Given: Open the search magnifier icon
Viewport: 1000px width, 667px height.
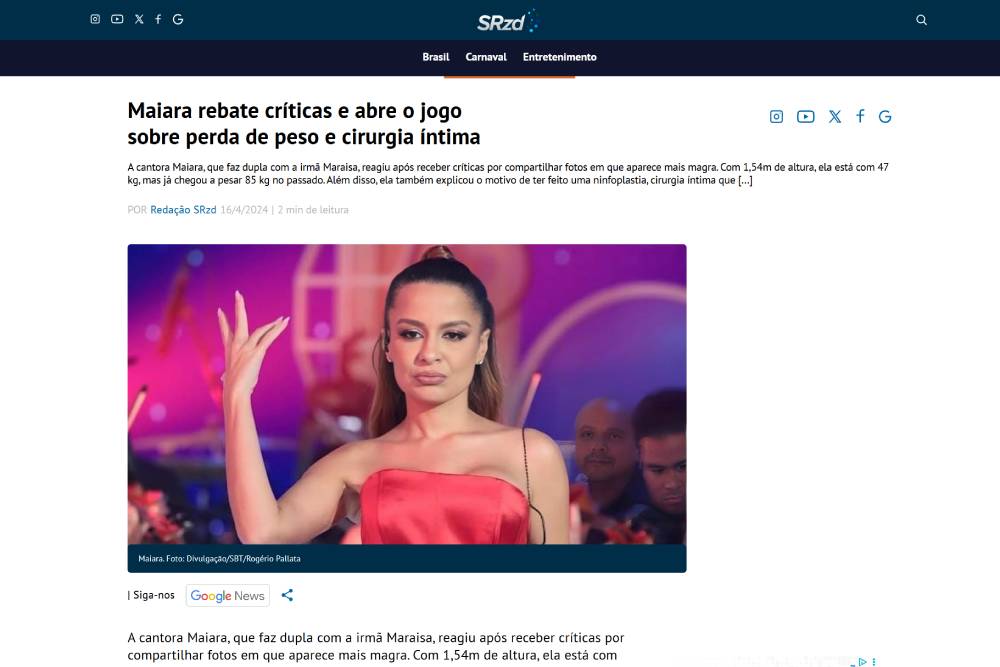Looking at the screenshot, I should [x=922, y=20].
